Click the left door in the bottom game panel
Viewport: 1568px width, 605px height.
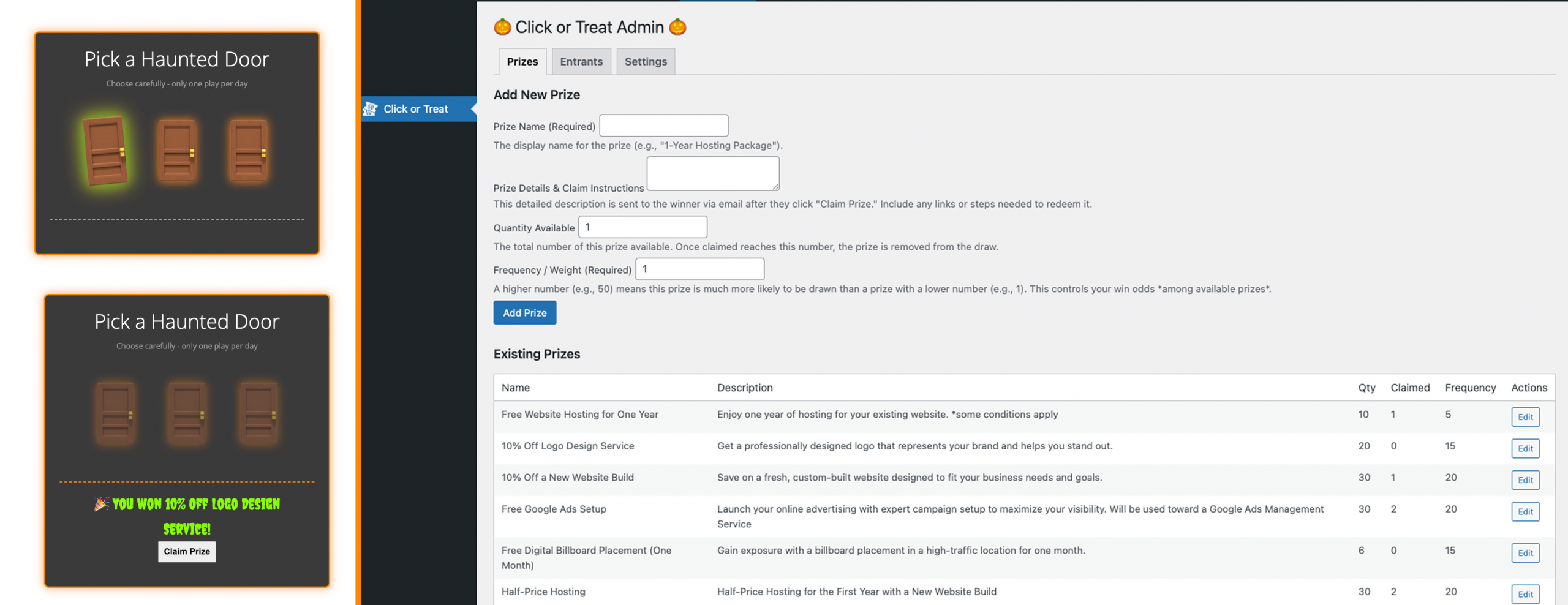(x=115, y=413)
